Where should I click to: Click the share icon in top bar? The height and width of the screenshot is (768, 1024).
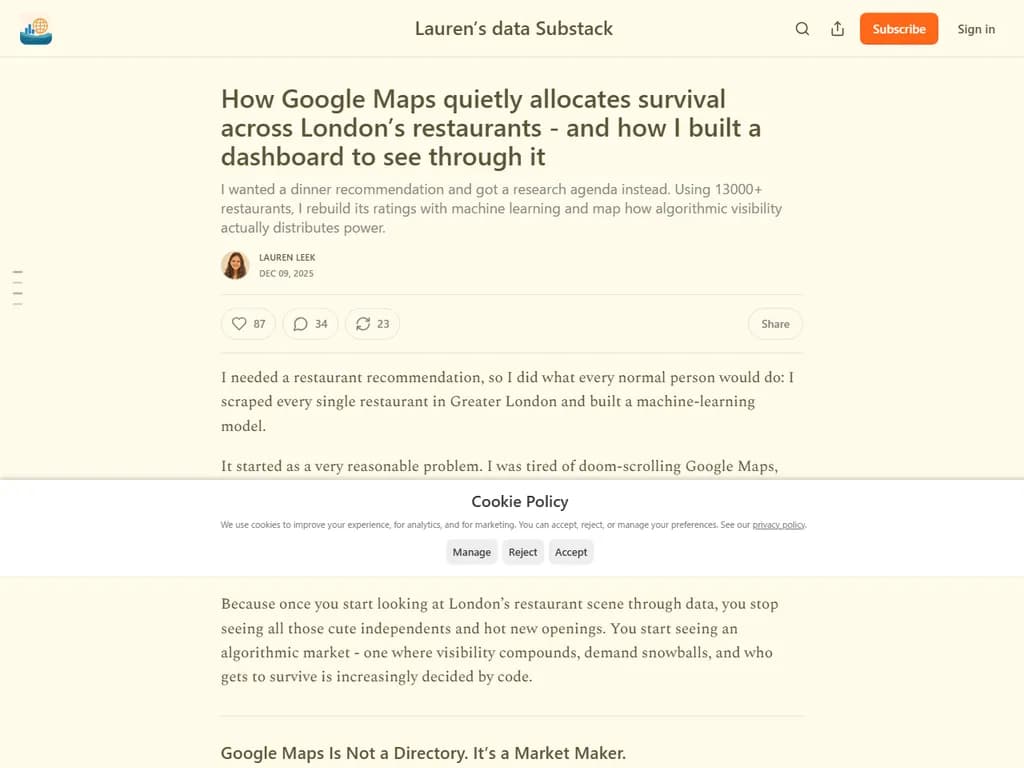838,29
